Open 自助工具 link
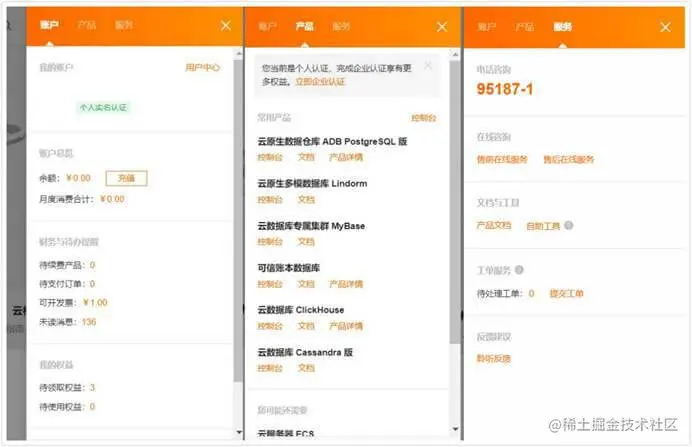 tap(543, 226)
